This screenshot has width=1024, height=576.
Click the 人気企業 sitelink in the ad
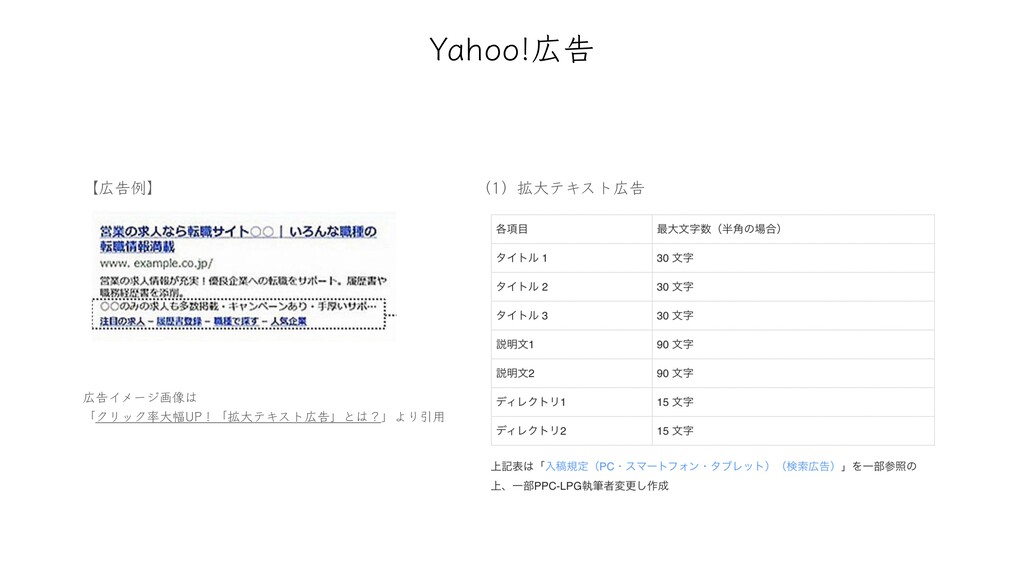pyautogui.click(x=289, y=321)
